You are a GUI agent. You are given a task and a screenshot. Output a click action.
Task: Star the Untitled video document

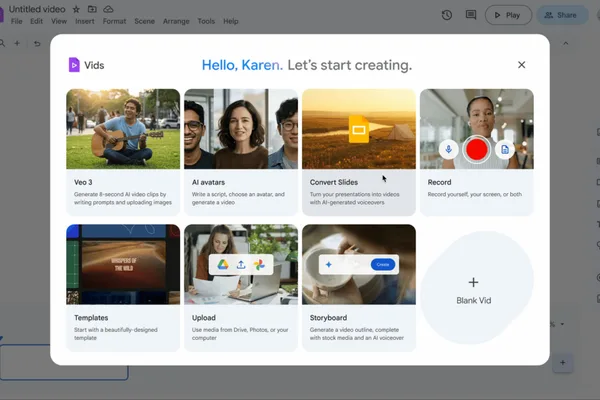[76, 9]
